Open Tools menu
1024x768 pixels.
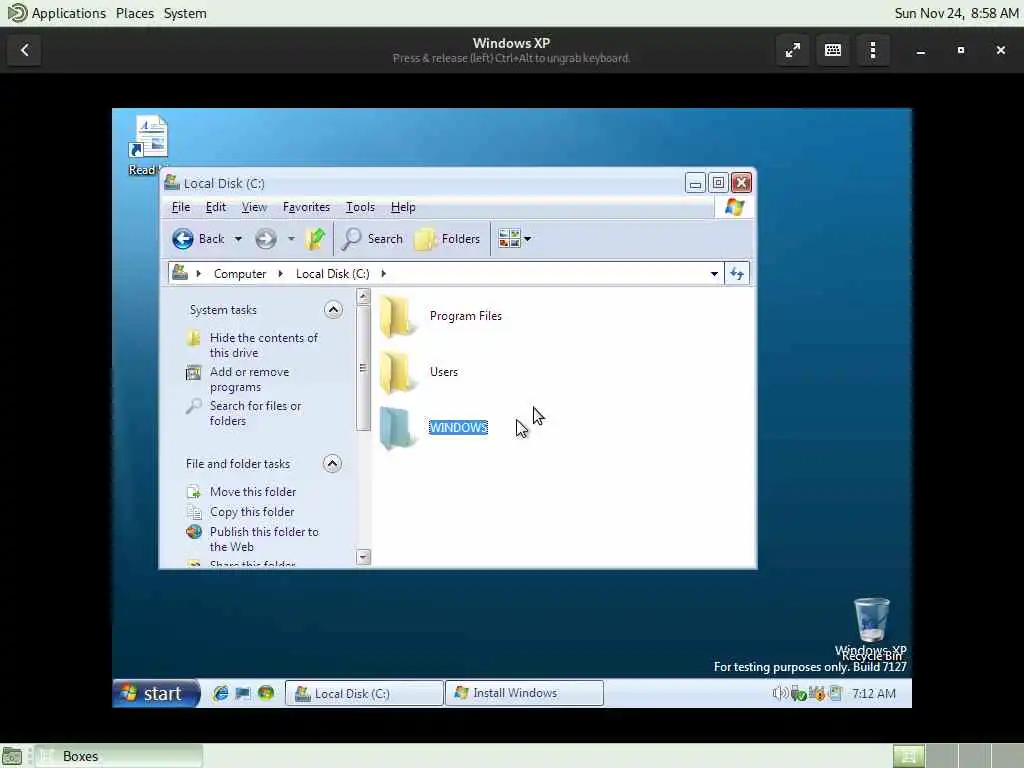tap(360, 207)
